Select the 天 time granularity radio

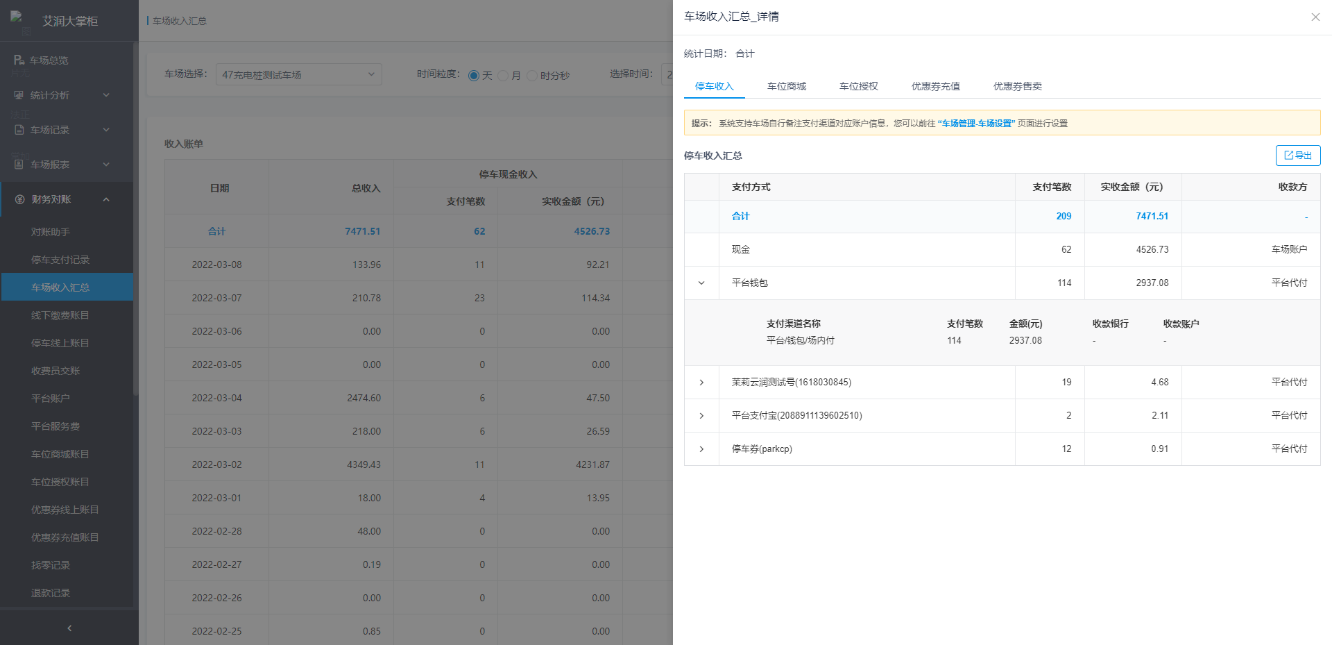click(x=474, y=75)
